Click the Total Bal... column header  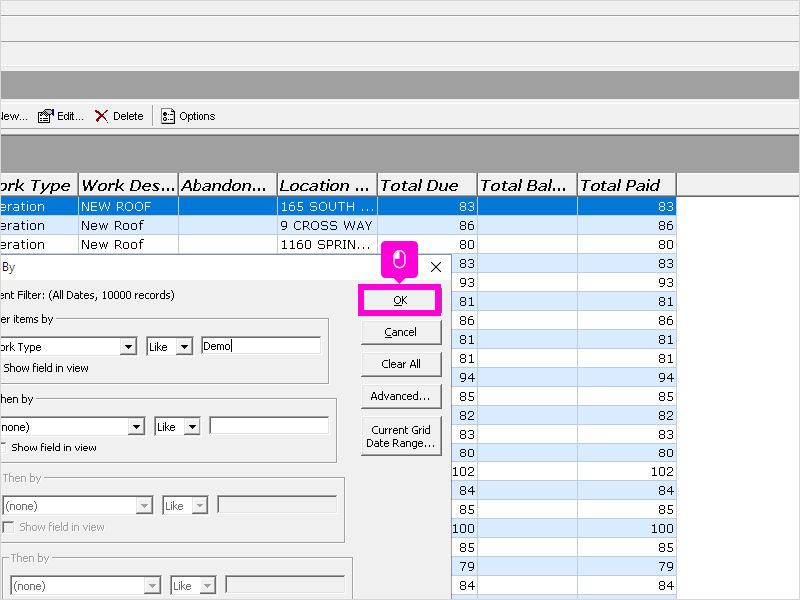527,185
